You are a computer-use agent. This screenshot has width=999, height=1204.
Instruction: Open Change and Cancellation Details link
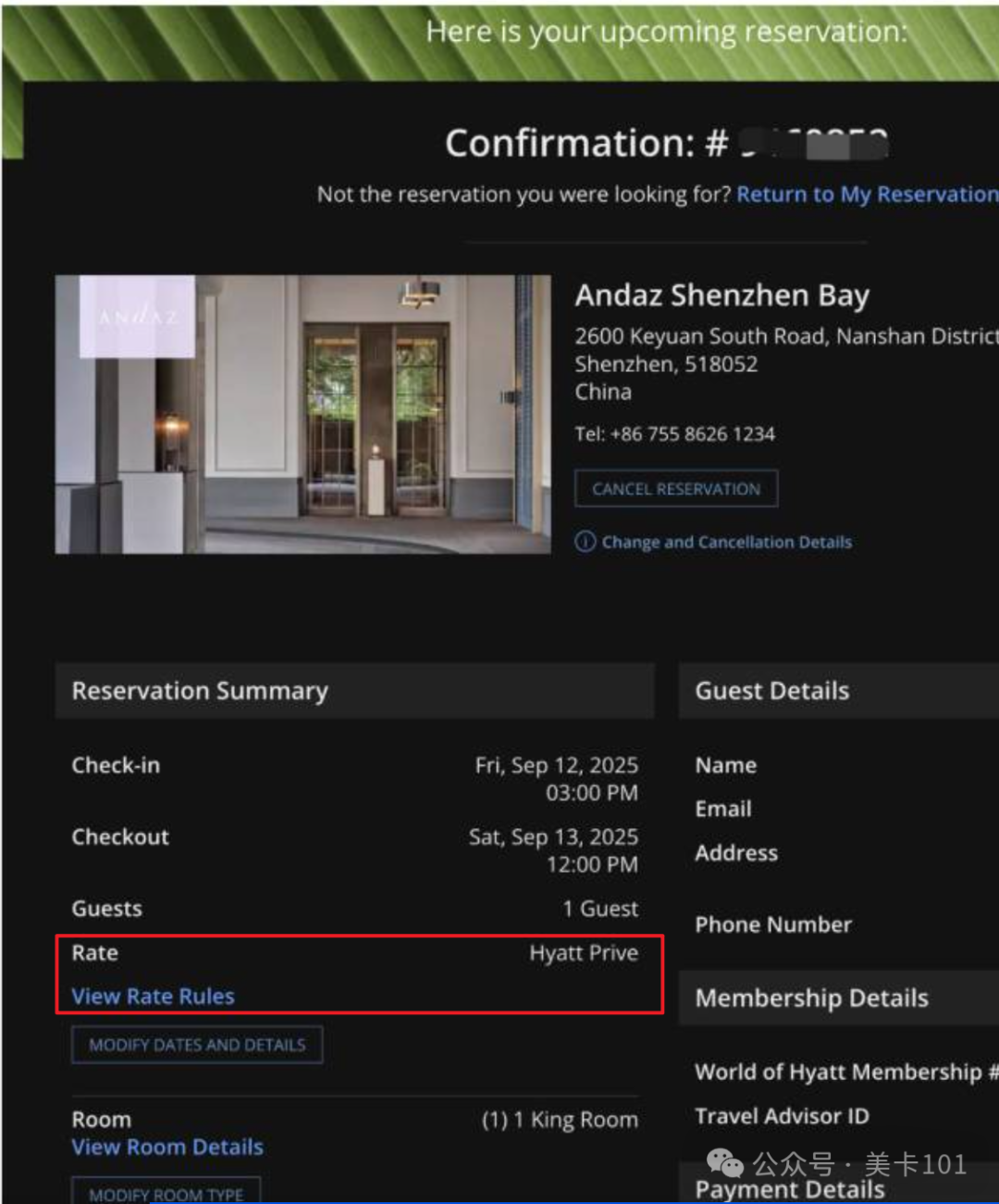pos(727,542)
